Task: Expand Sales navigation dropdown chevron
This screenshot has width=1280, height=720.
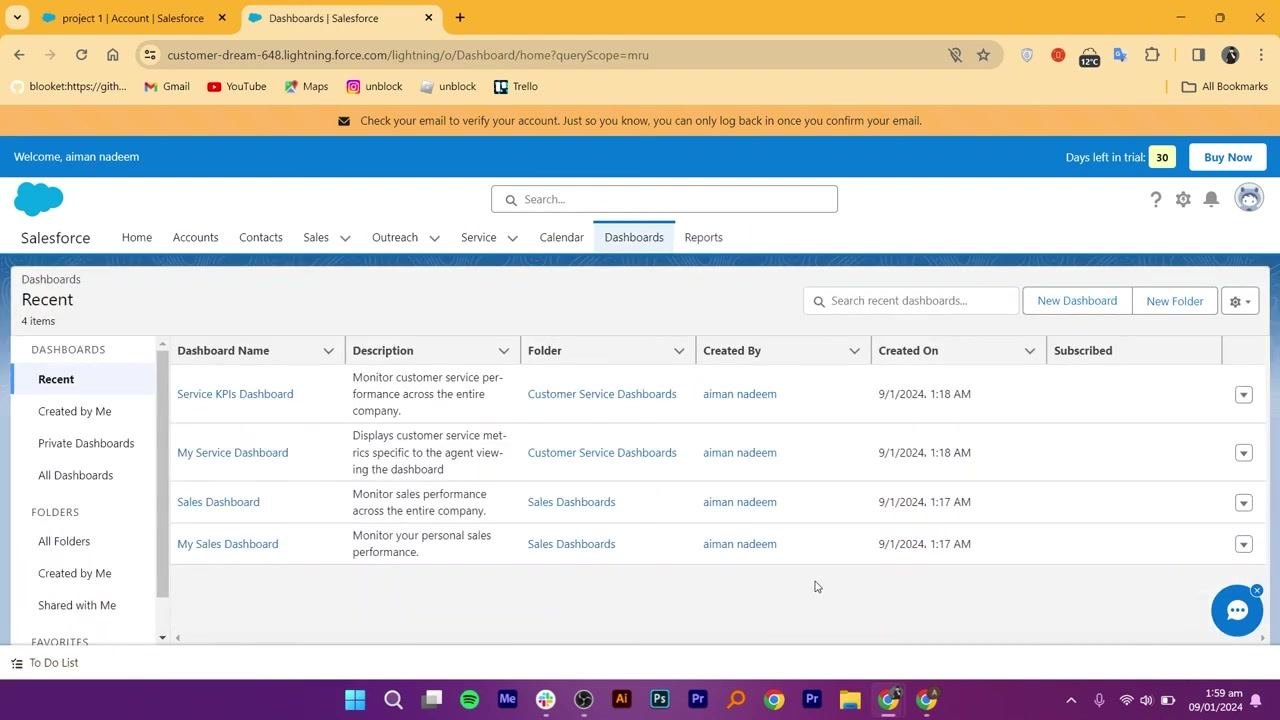Action: [x=345, y=238]
